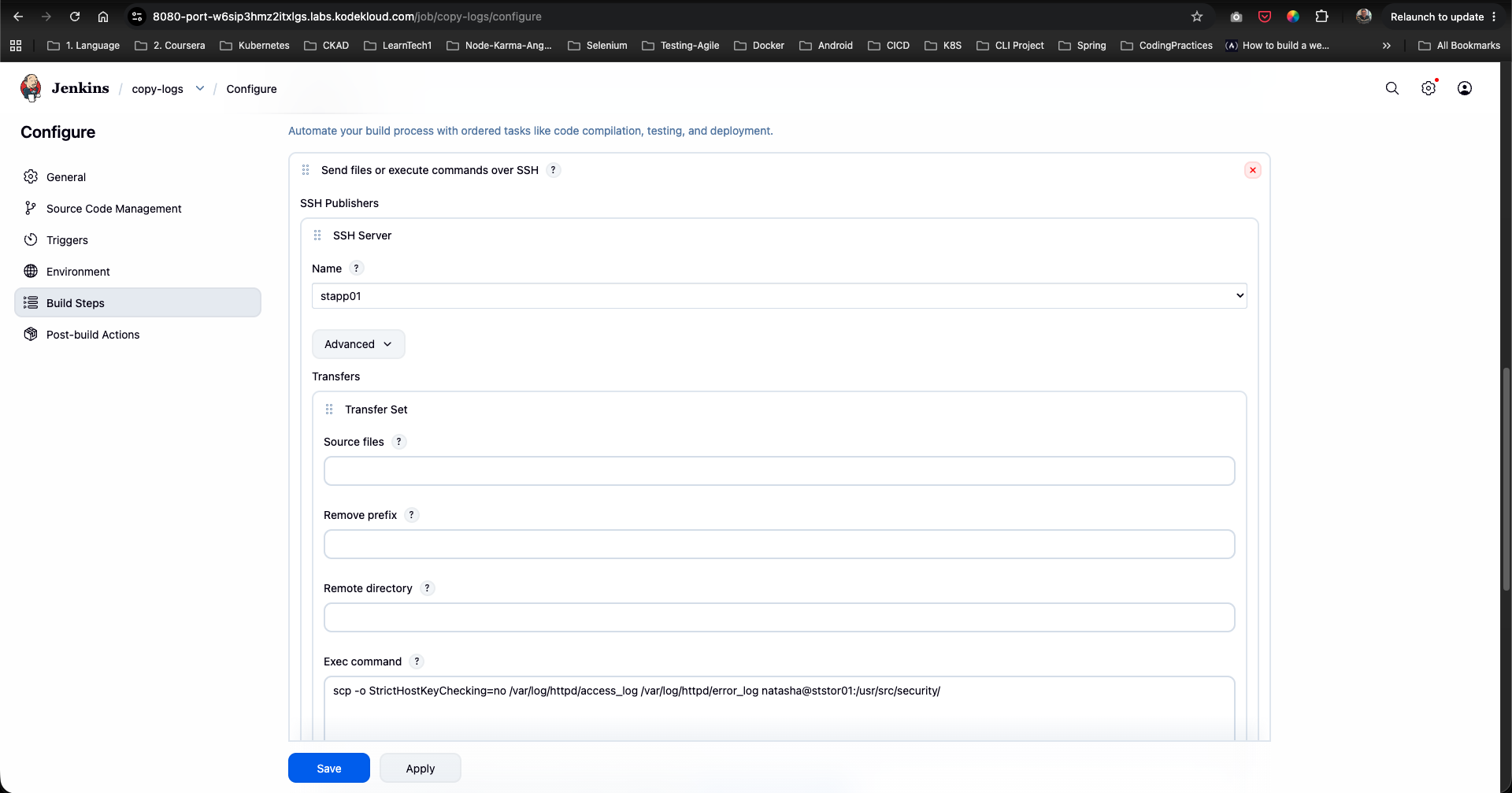Open SSH server Name dropdown stapp01
Image resolution: width=1512 pixels, height=793 pixels.
click(x=780, y=296)
